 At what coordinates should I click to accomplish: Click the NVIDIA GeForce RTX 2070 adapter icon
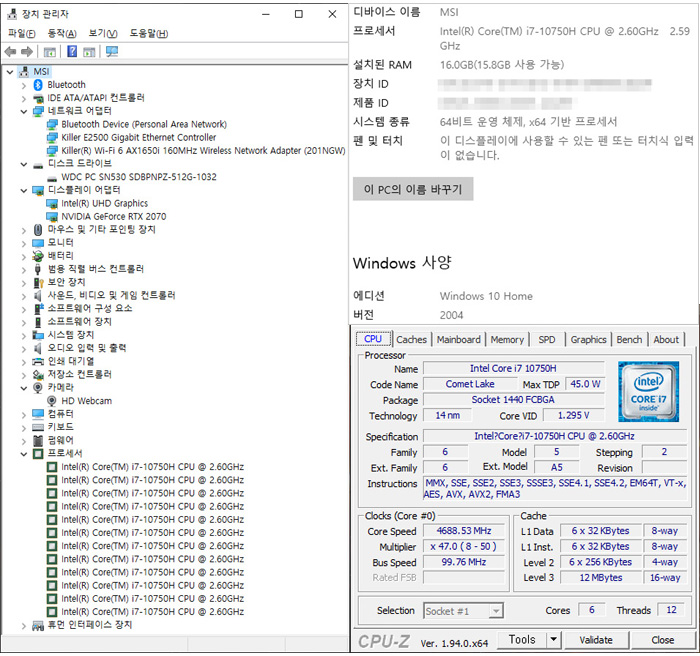(52, 217)
